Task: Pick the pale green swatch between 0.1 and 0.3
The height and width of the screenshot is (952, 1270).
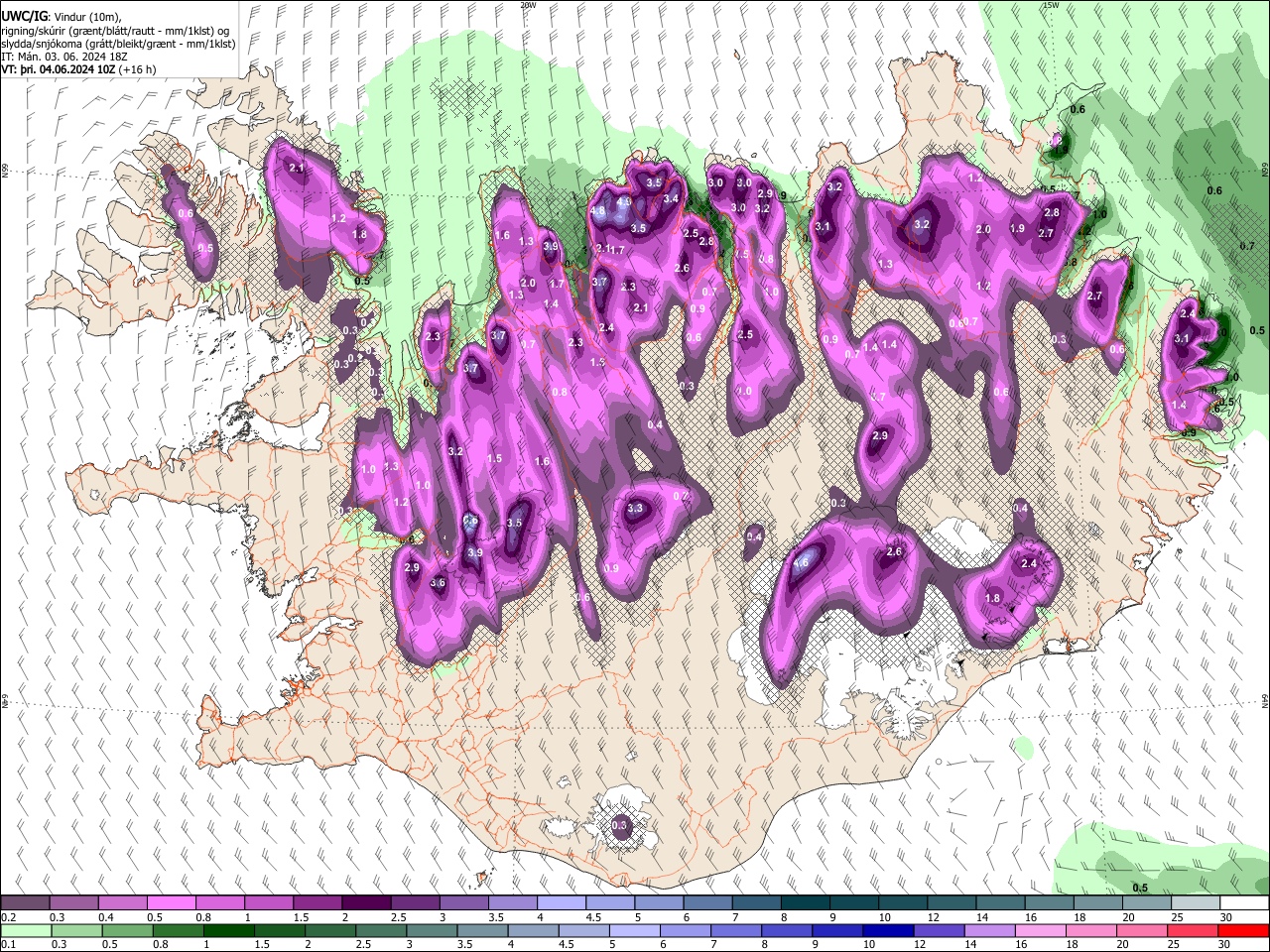Action: click(25, 931)
